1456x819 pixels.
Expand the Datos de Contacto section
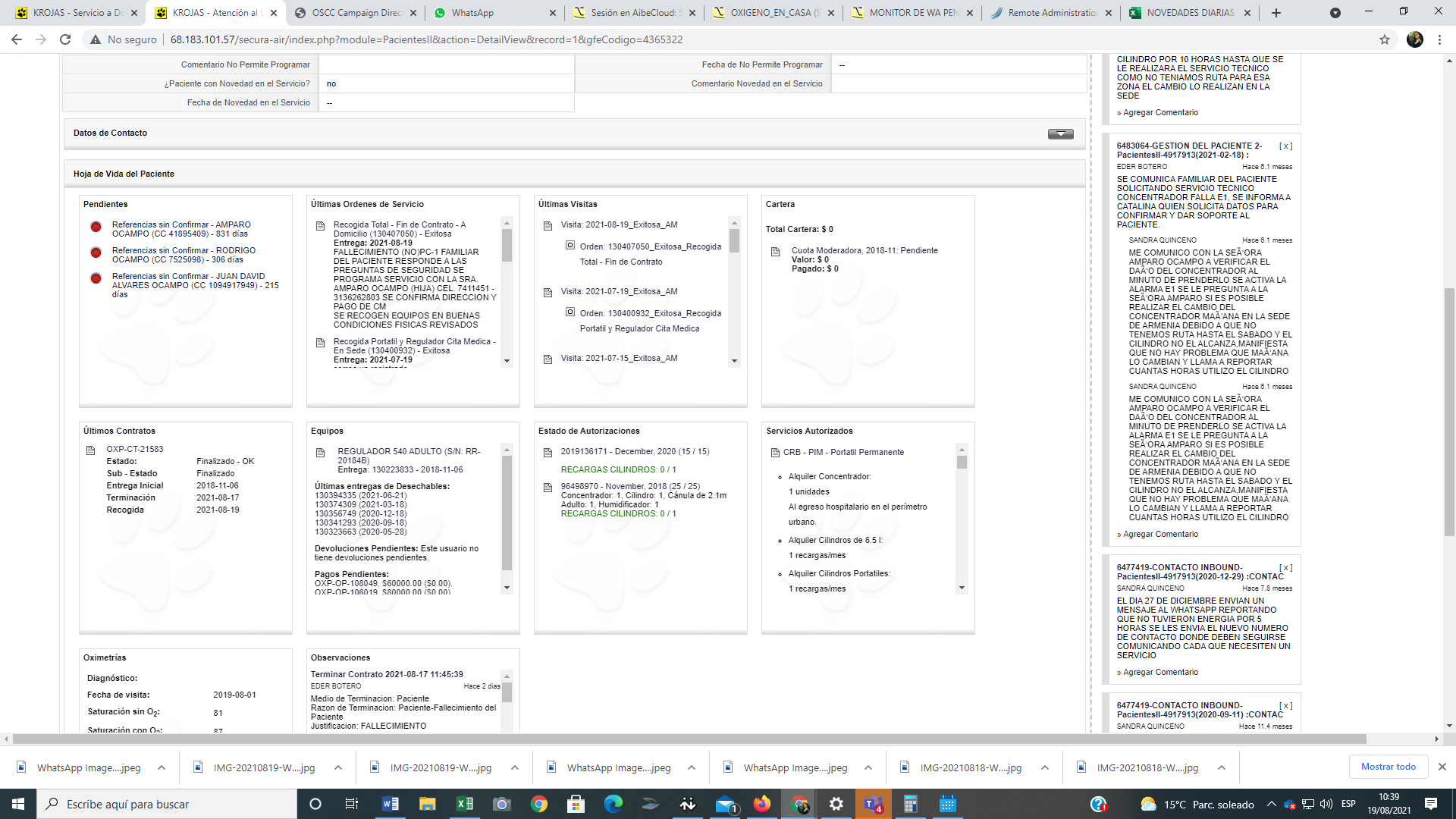(x=1060, y=133)
